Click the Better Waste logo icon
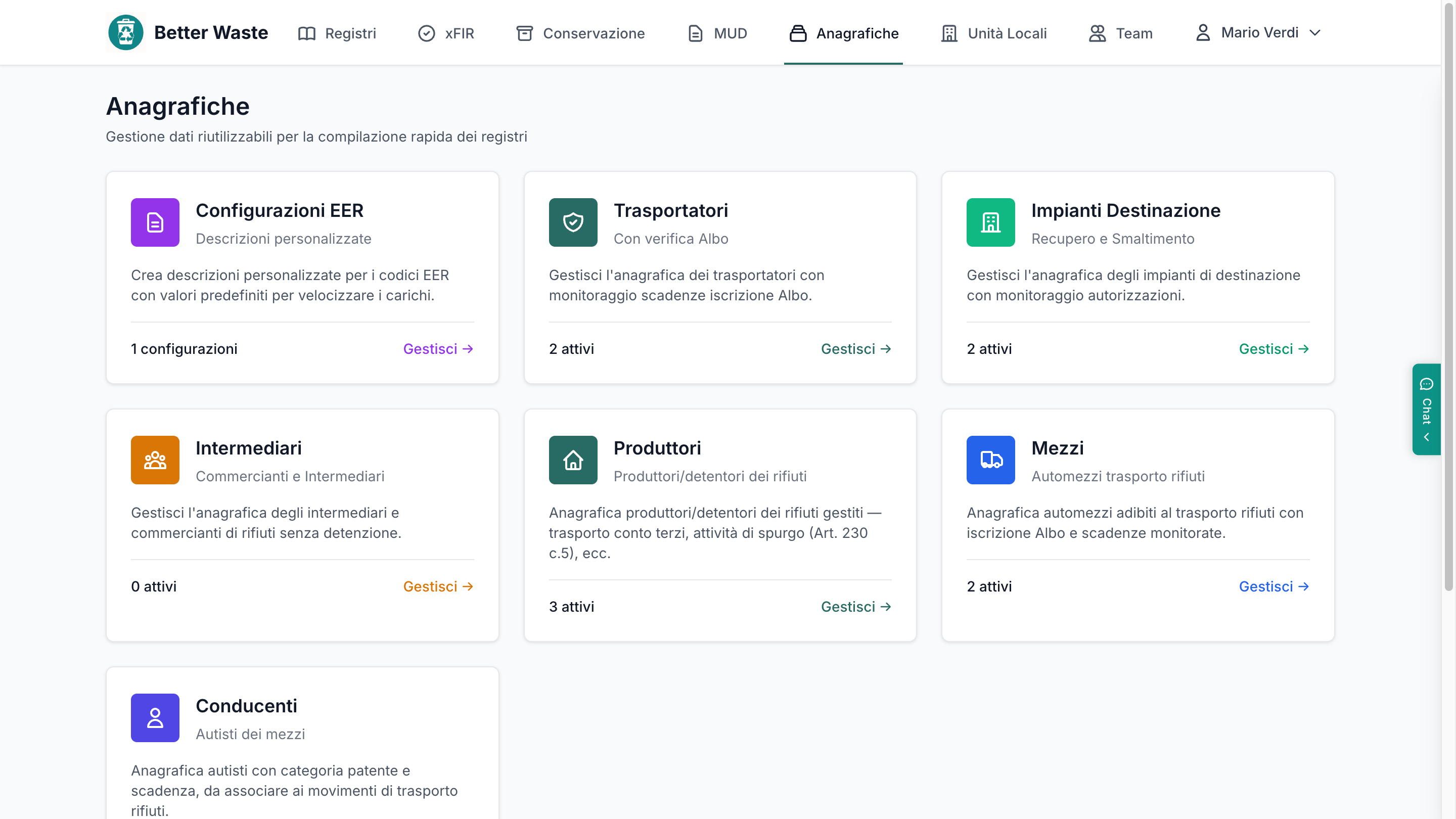The height and width of the screenshot is (819, 1456). click(125, 33)
